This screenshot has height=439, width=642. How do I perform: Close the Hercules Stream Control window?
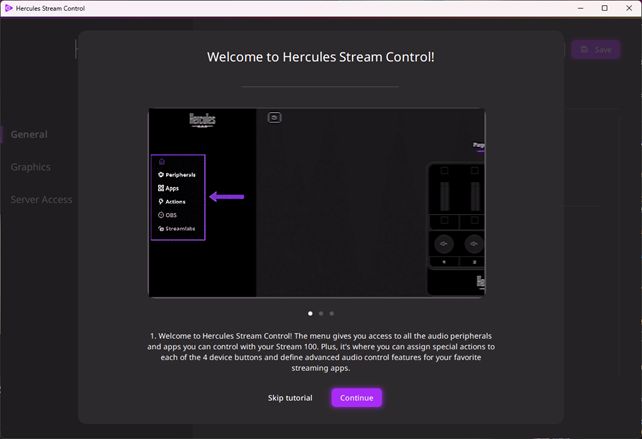[629, 8]
